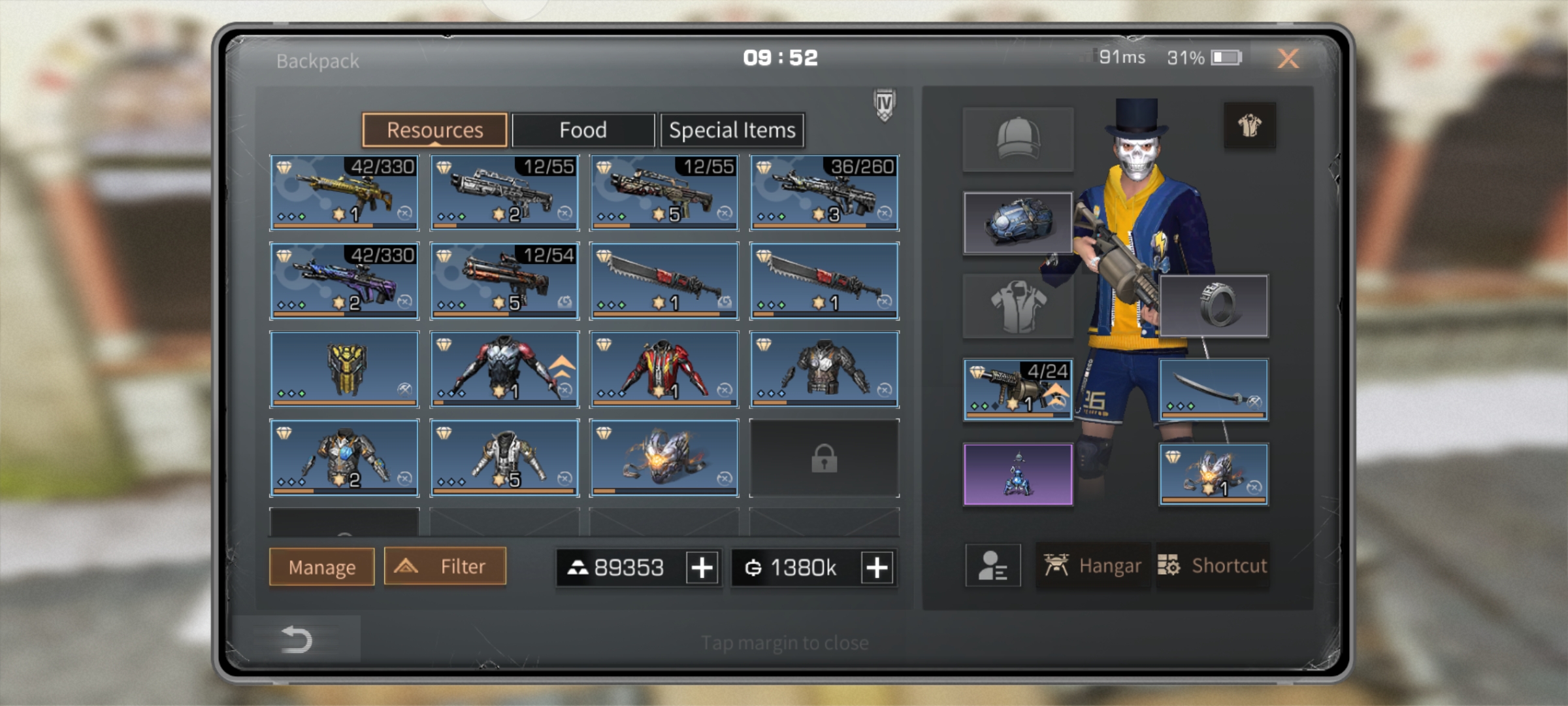The image size is (1568, 706).
Task: Select the gold rifle with 42/330 ammo
Action: pos(344,193)
